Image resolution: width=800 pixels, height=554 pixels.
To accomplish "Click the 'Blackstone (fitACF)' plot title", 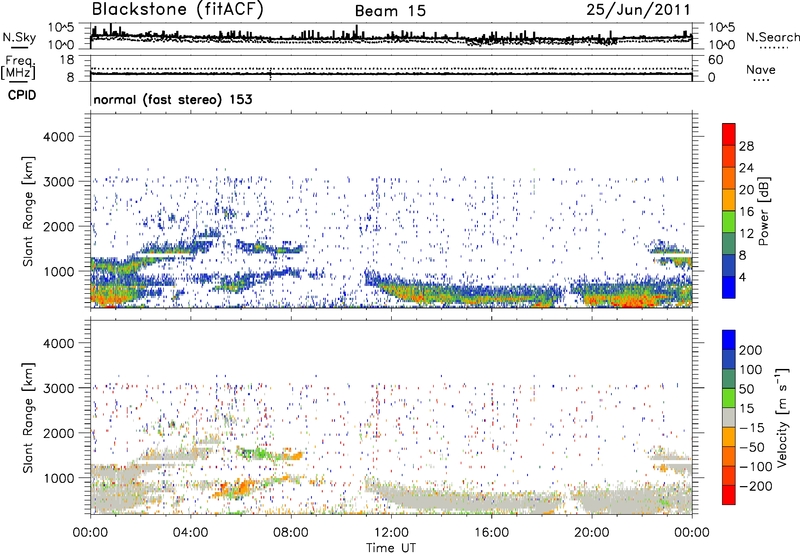I will [177, 9].
